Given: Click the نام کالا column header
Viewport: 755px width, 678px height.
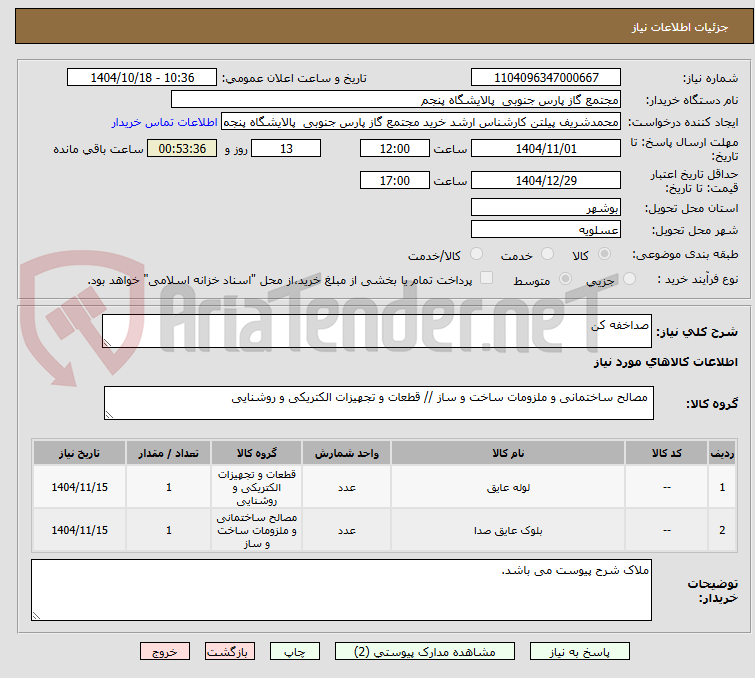Looking at the screenshot, I should point(508,453).
